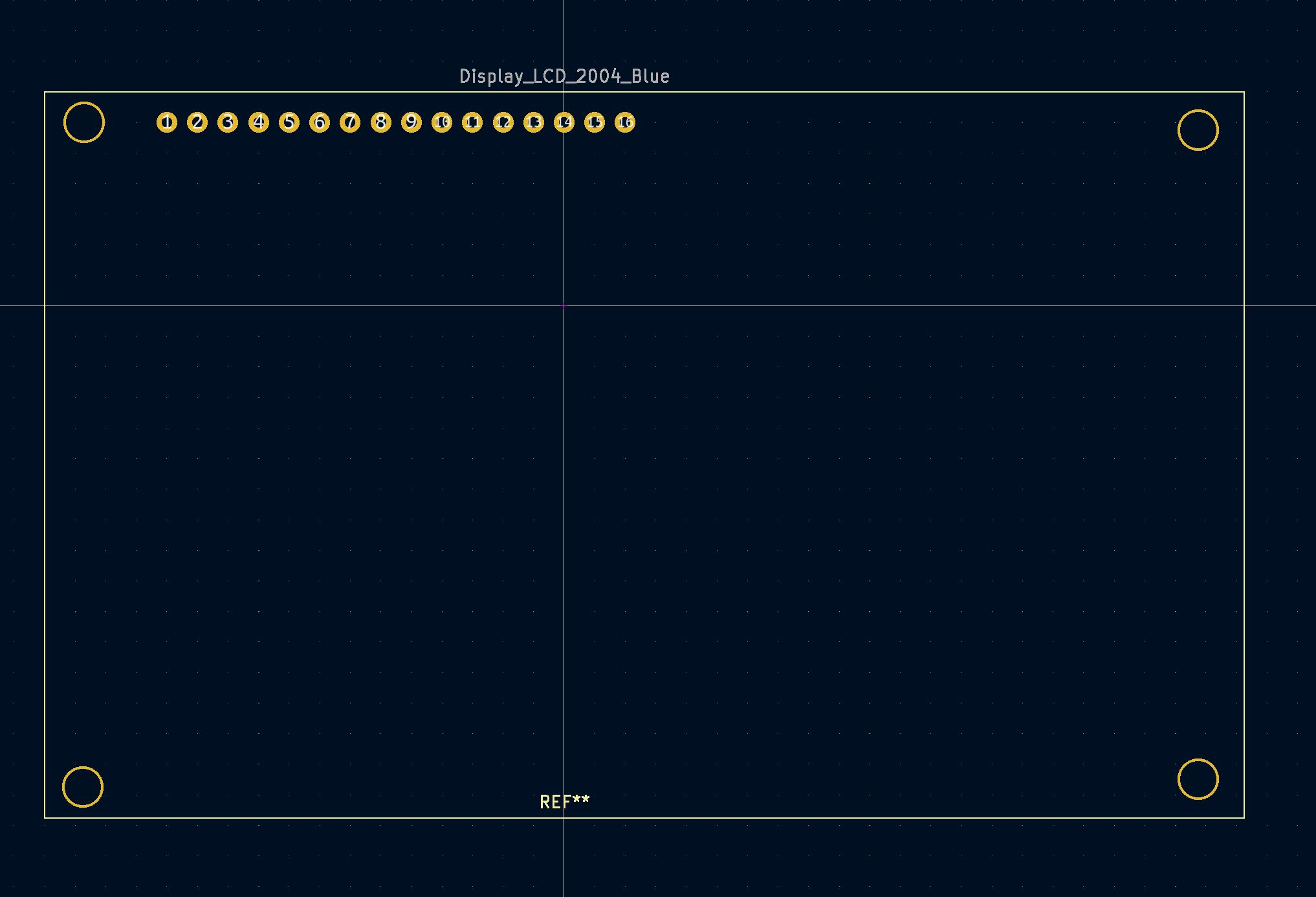Image resolution: width=1316 pixels, height=897 pixels.
Task: Select pad 3 in the pin row
Action: 228,122
